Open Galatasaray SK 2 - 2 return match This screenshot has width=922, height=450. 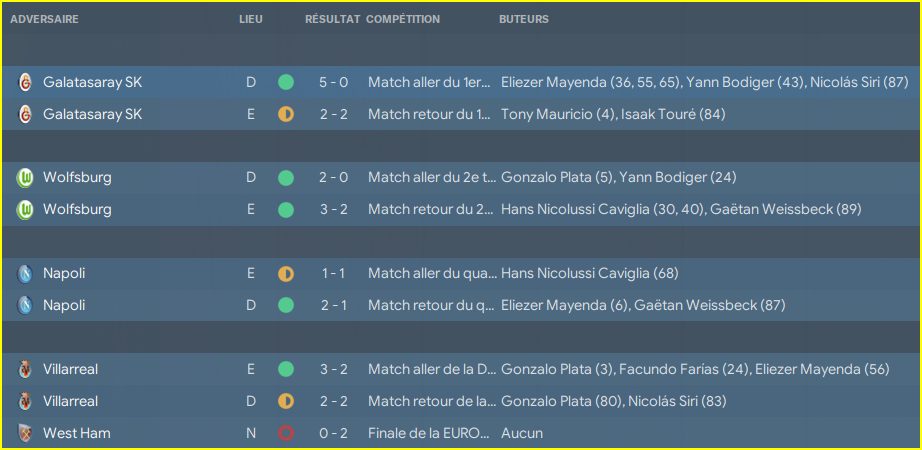[333, 114]
